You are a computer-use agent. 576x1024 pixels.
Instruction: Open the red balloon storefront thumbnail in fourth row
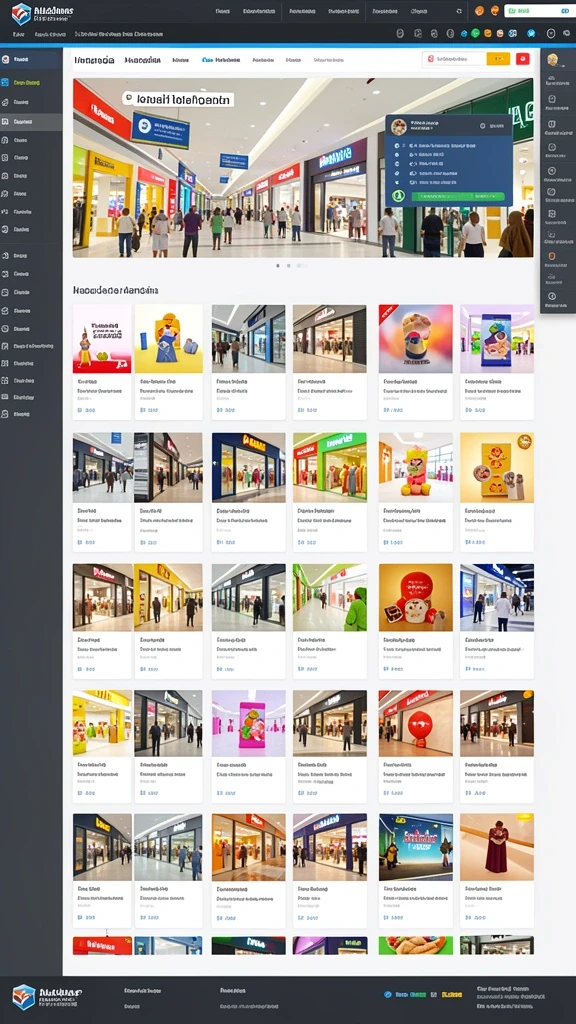click(x=415, y=724)
